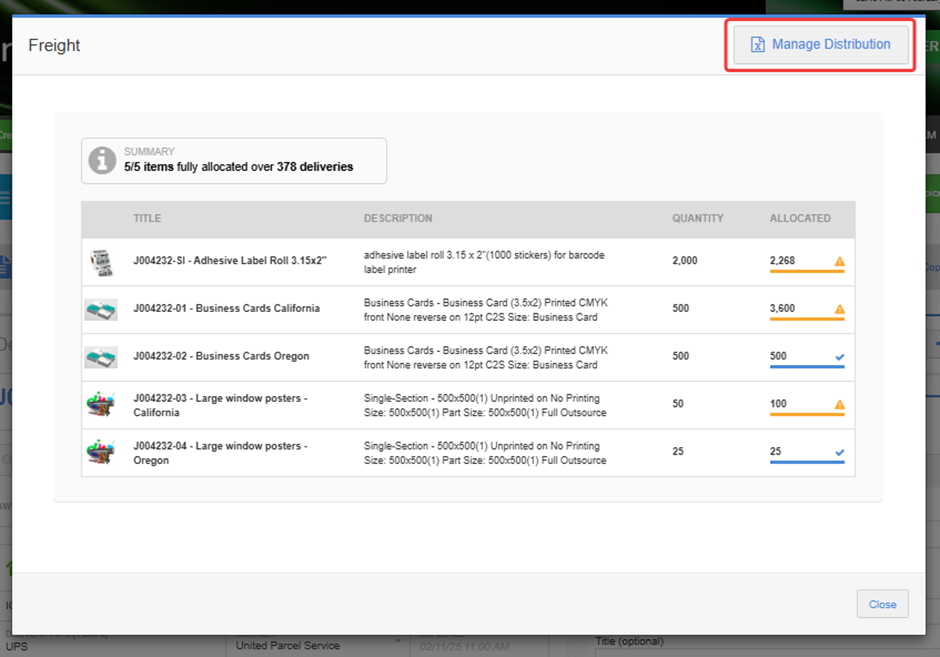The height and width of the screenshot is (657, 940).
Task: Click quantity 50 for California posters
Action: pyautogui.click(x=678, y=404)
